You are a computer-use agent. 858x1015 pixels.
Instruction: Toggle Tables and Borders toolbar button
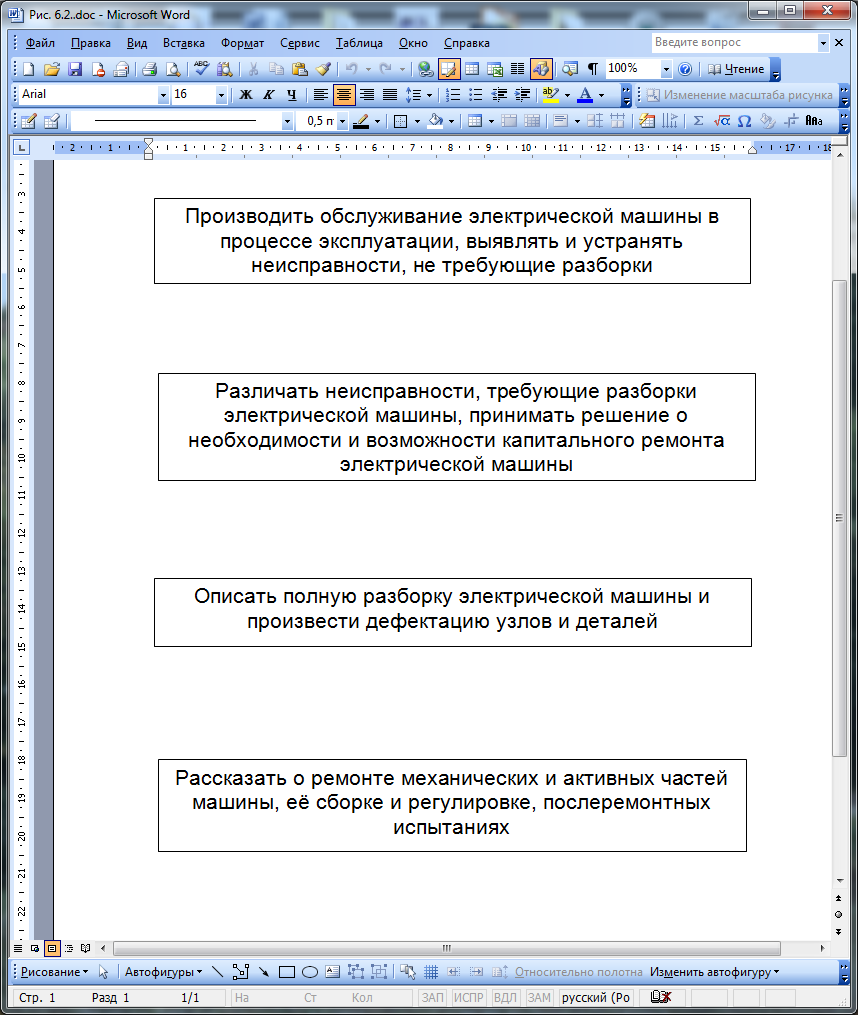point(449,69)
